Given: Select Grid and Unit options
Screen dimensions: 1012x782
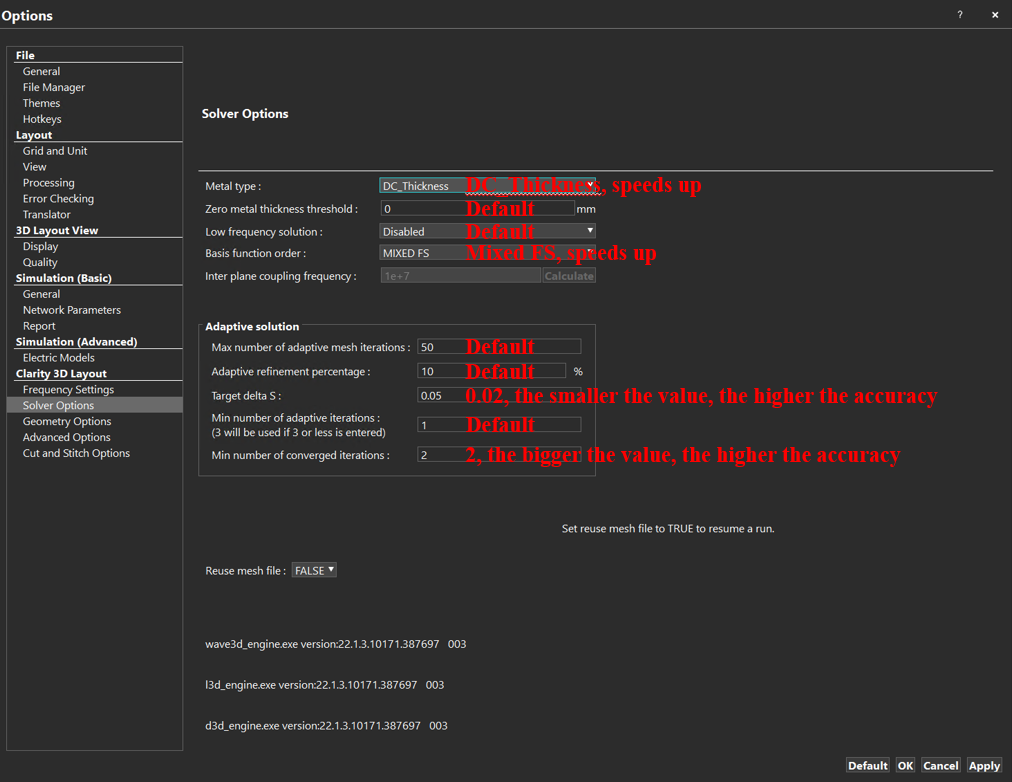Looking at the screenshot, I should pyautogui.click(x=55, y=151).
